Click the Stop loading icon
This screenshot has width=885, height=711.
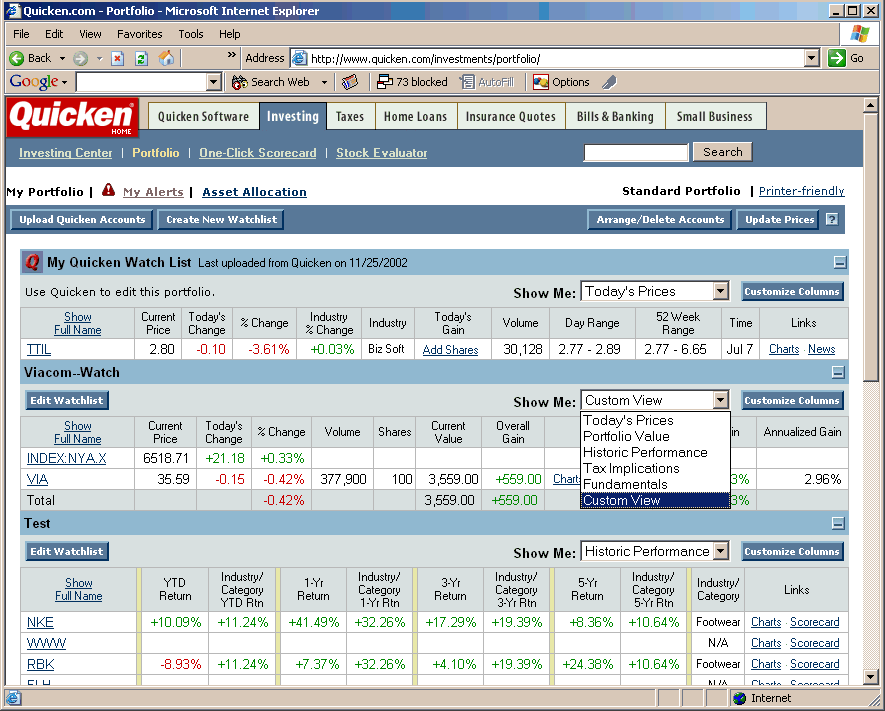(118, 58)
